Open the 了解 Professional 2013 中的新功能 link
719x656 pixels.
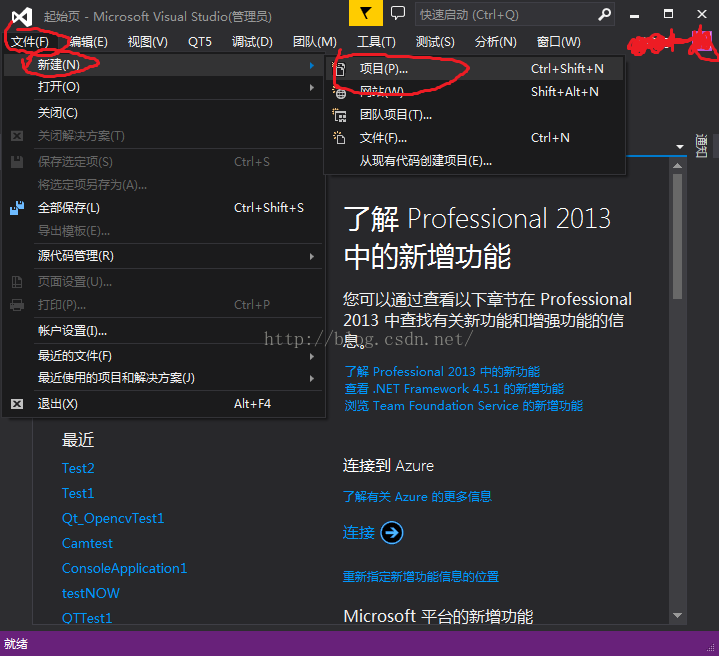coord(442,371)
